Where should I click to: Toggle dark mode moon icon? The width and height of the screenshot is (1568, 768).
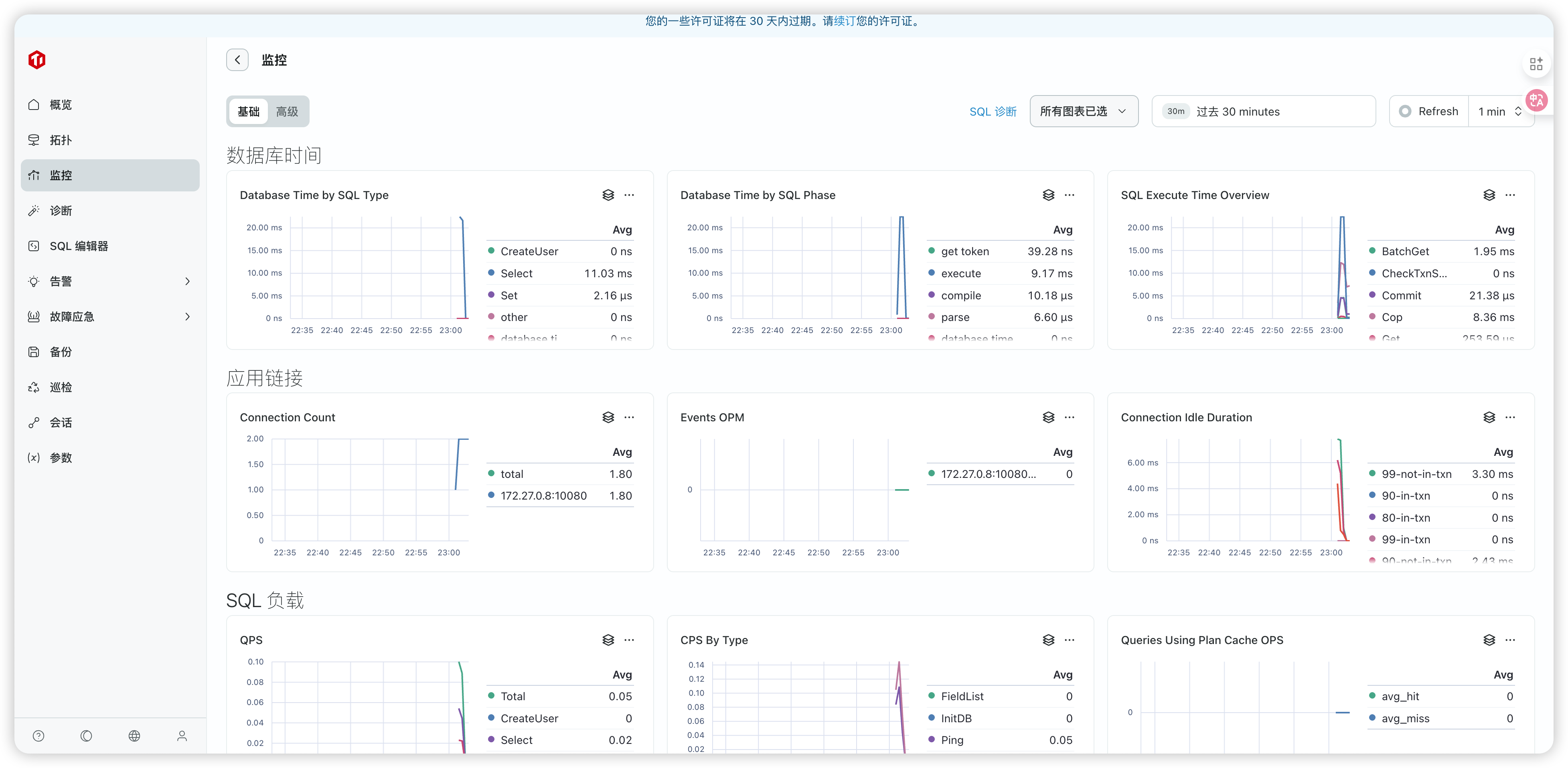(x=87, y=736)
